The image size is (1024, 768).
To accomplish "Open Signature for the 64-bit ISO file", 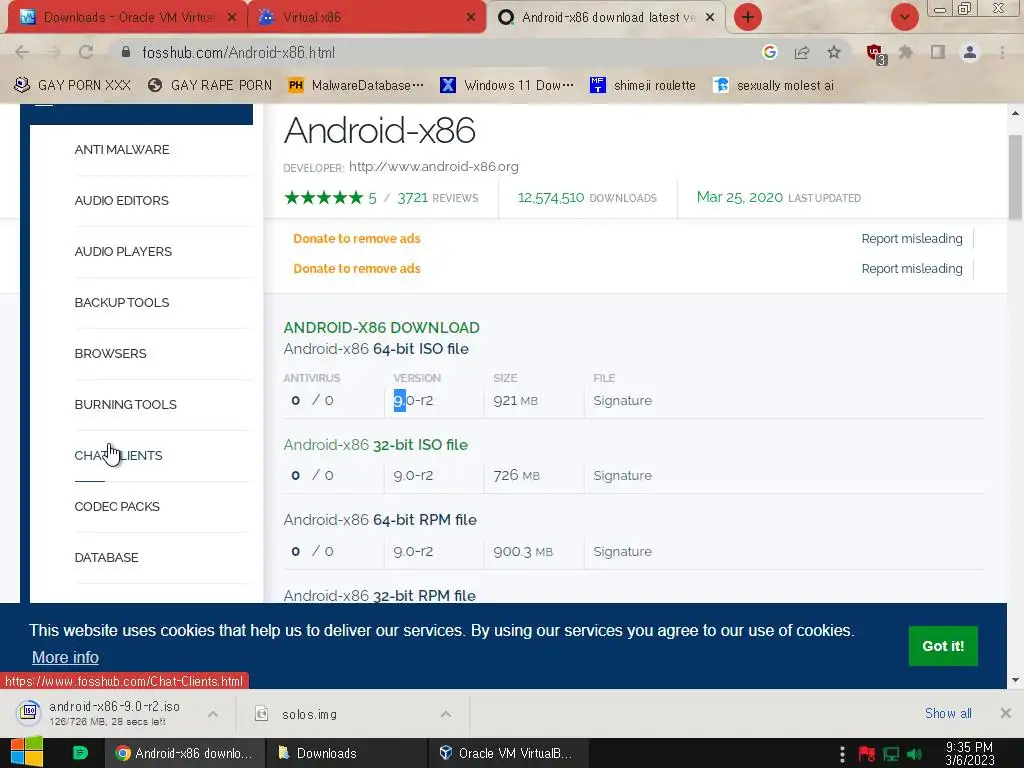I will [x=622, y=400].
